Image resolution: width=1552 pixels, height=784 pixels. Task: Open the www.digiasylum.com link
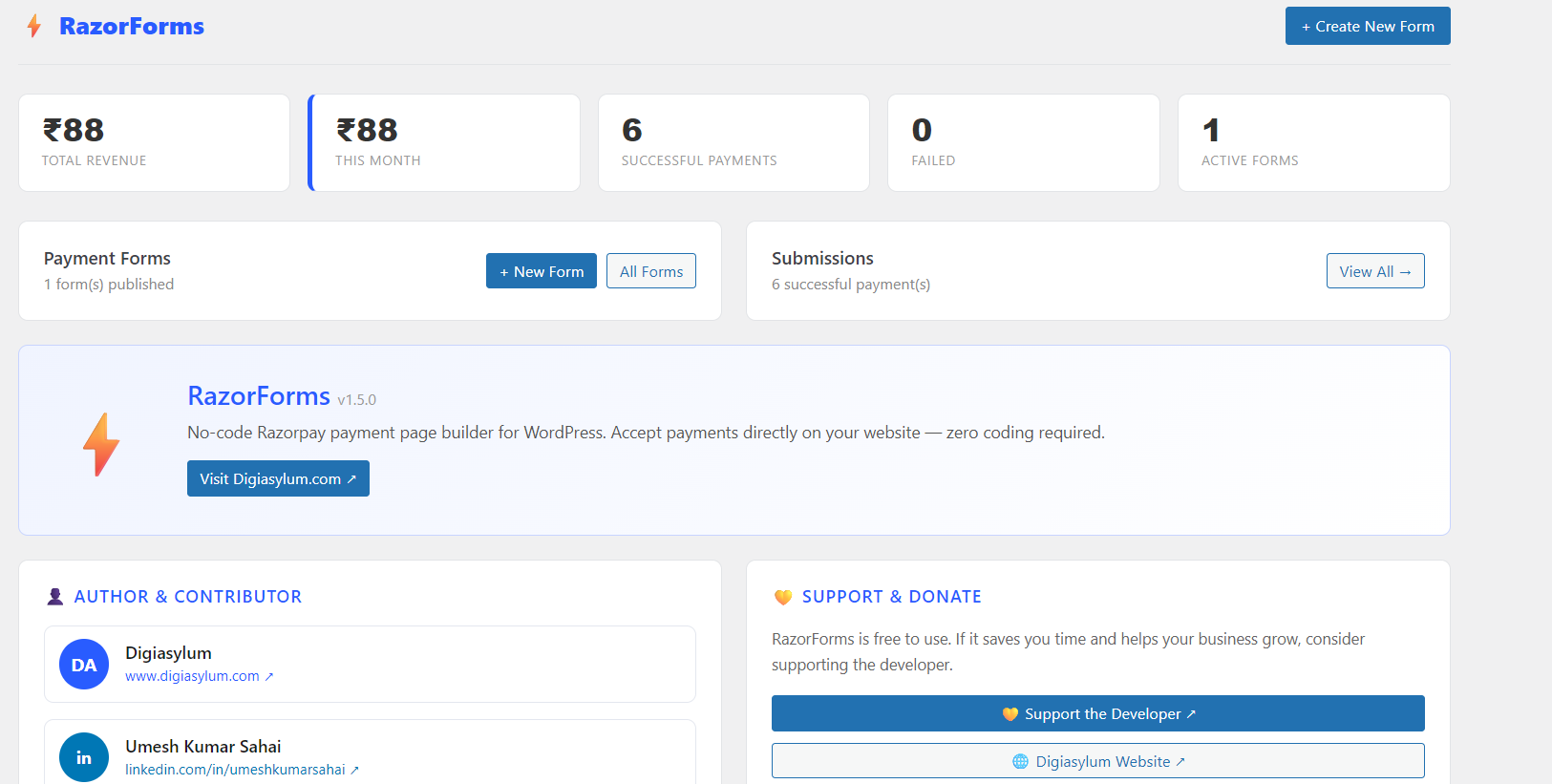pyautogui.click(x=192, y=676)
